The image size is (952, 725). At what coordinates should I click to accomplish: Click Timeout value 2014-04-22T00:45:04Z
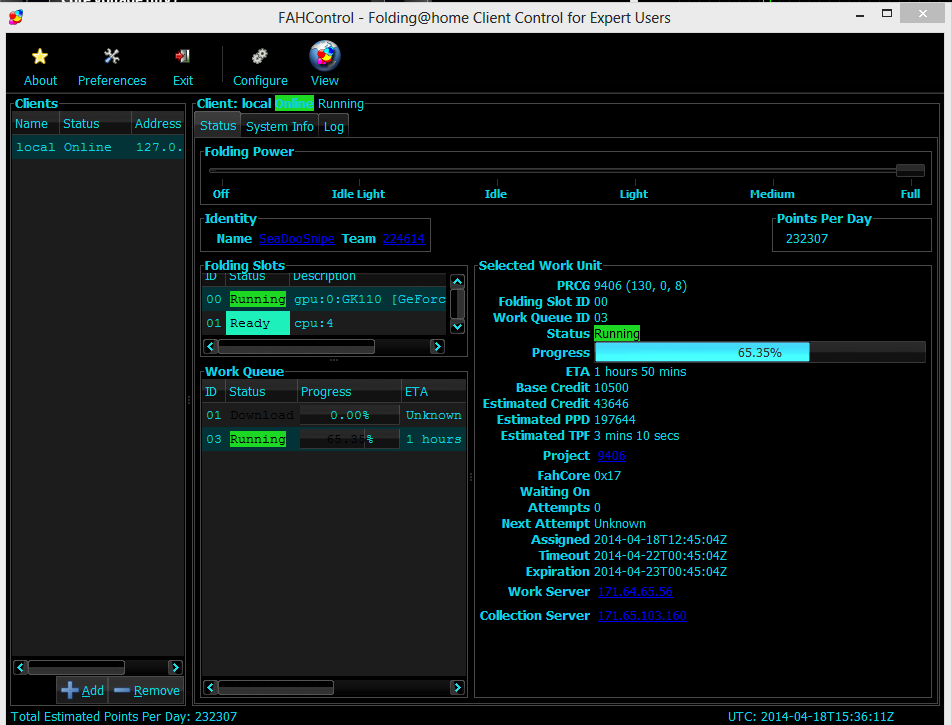pyautogui.click(x=660, y=556)
